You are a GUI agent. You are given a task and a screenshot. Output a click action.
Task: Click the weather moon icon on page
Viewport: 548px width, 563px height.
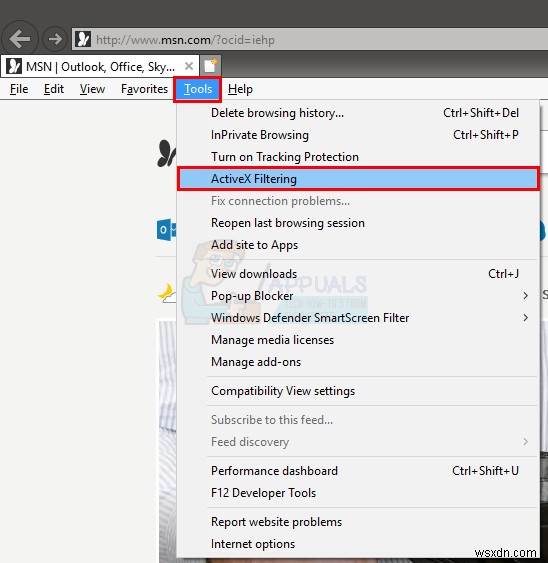click(x=167, y=293)
